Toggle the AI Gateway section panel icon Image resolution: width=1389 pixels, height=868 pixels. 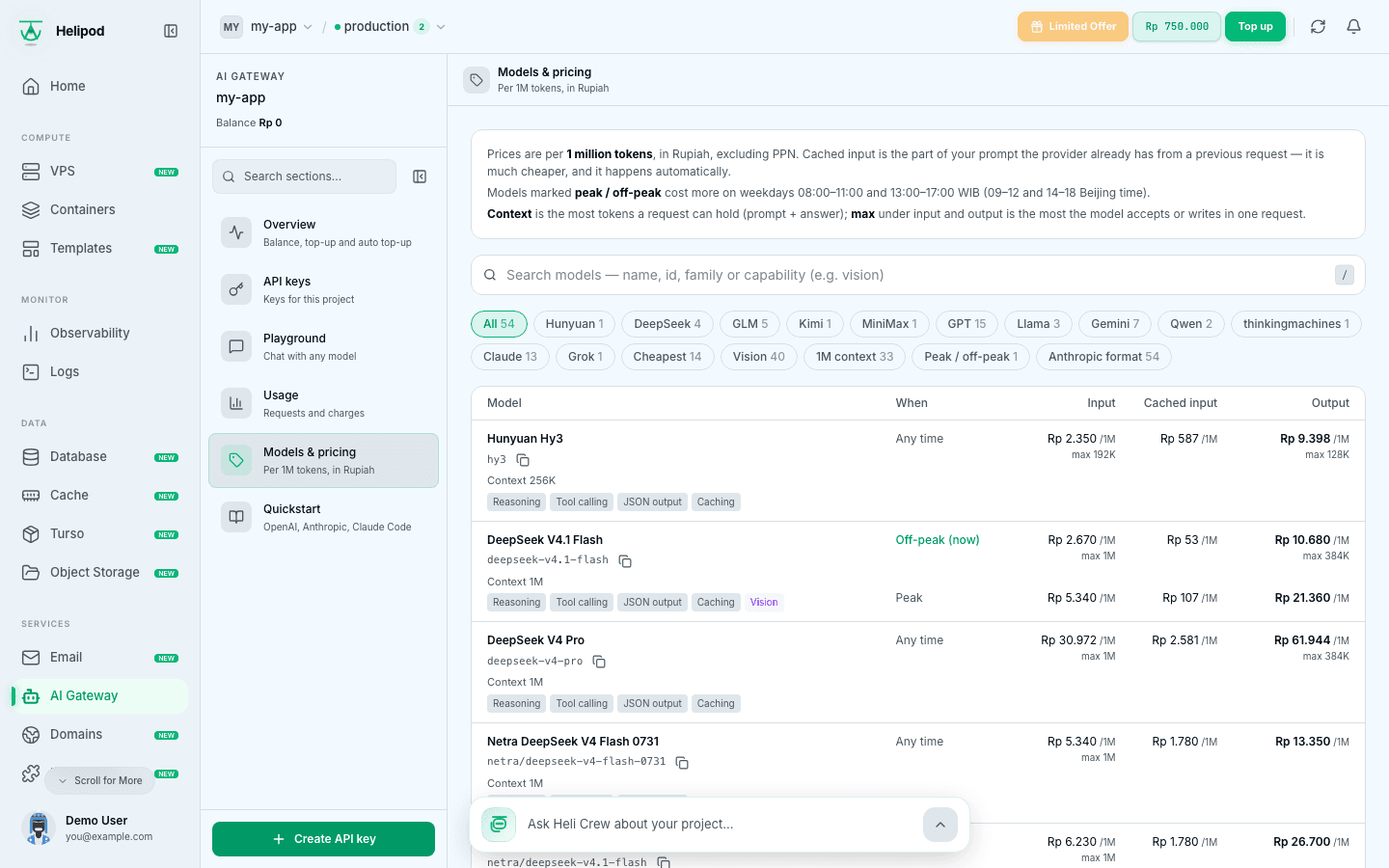(420, 176)
